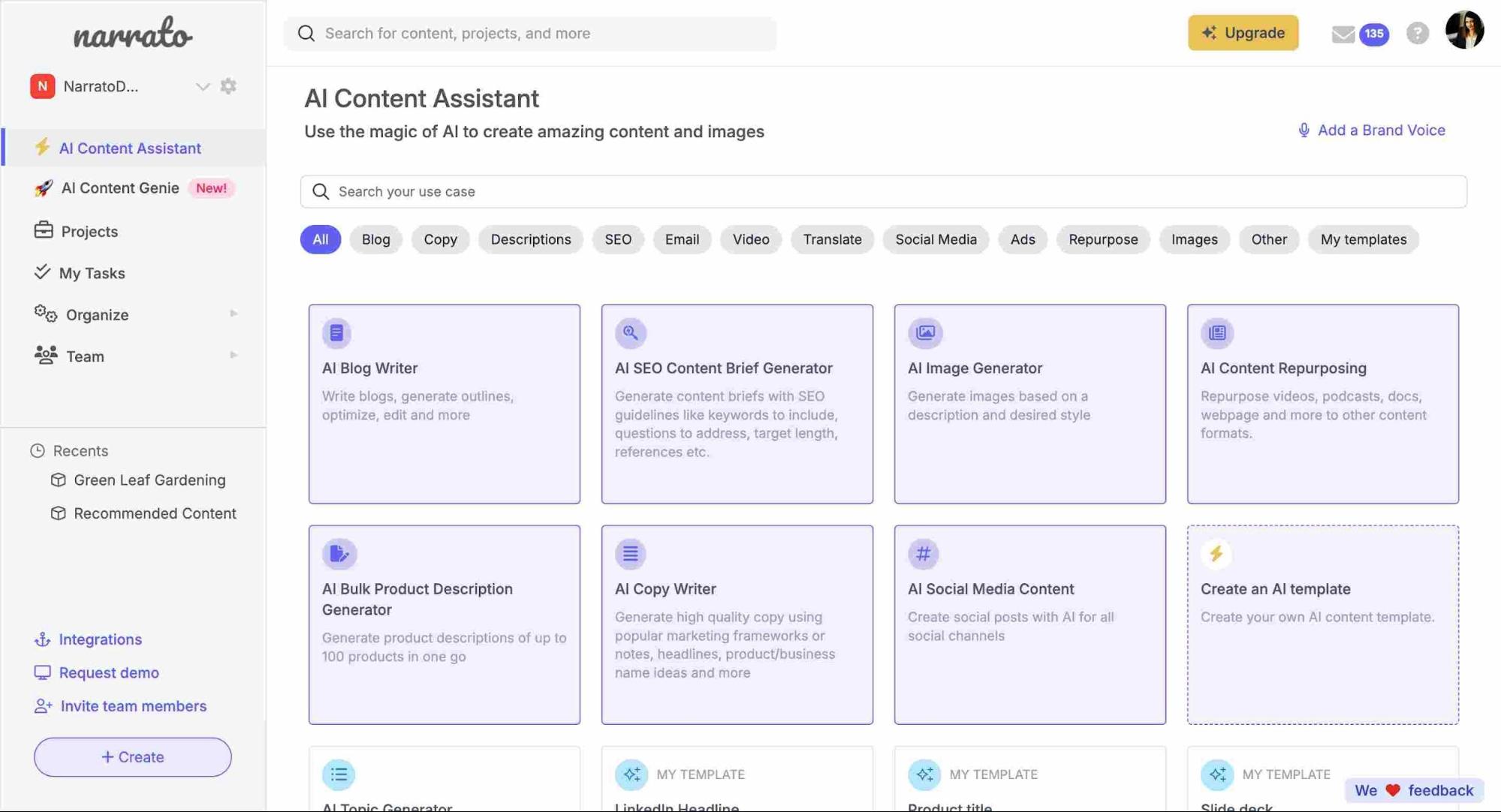Click the Upgrade button

tap(1243, 33)
